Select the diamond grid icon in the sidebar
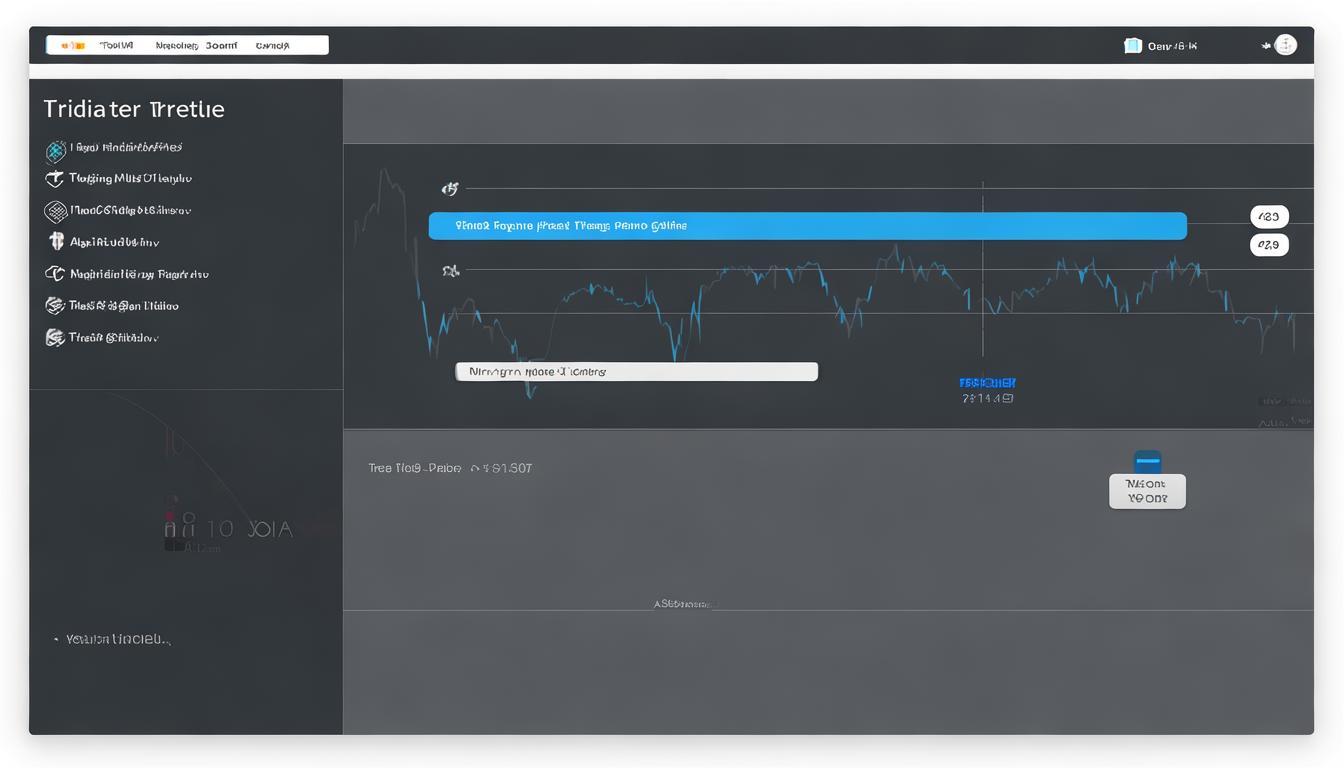The width and height of the screenshot is (1344, 768). tap(55, 211)
